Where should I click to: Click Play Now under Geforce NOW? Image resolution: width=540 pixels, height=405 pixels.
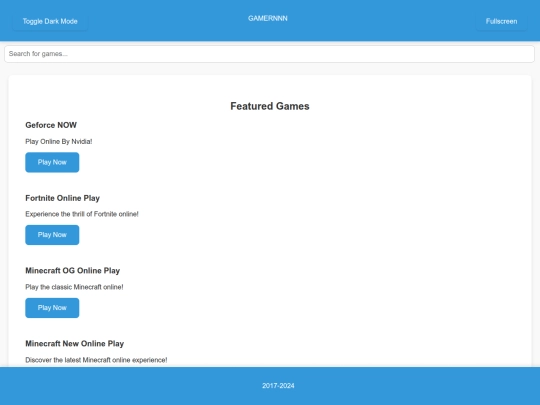52,162
